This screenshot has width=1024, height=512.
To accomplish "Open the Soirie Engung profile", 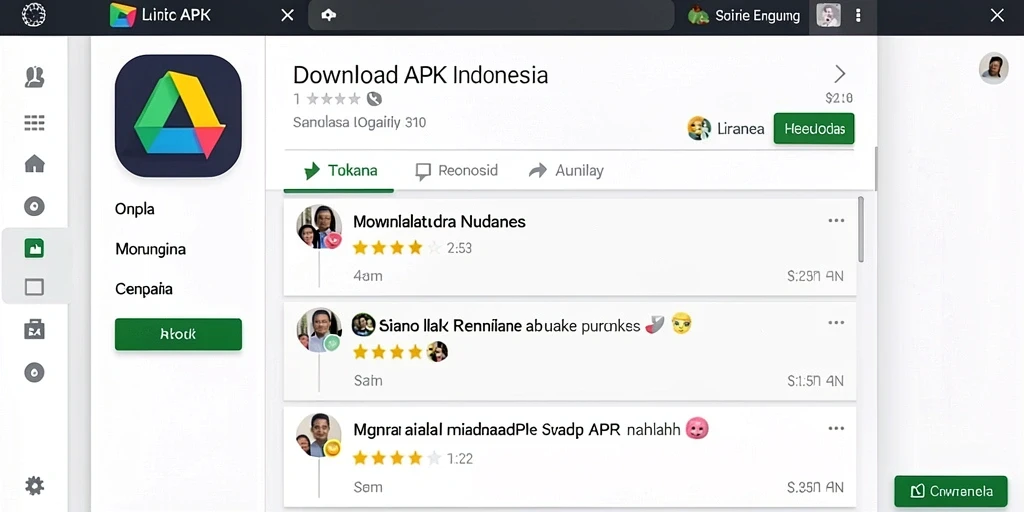I will tap(744, 15).
